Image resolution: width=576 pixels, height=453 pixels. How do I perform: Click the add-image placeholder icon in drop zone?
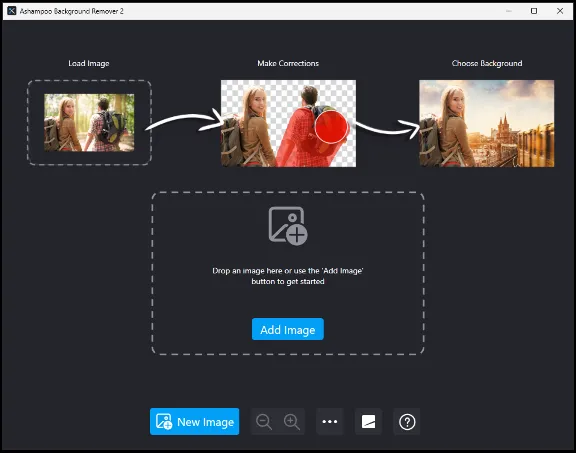click(x=288, y=226)
